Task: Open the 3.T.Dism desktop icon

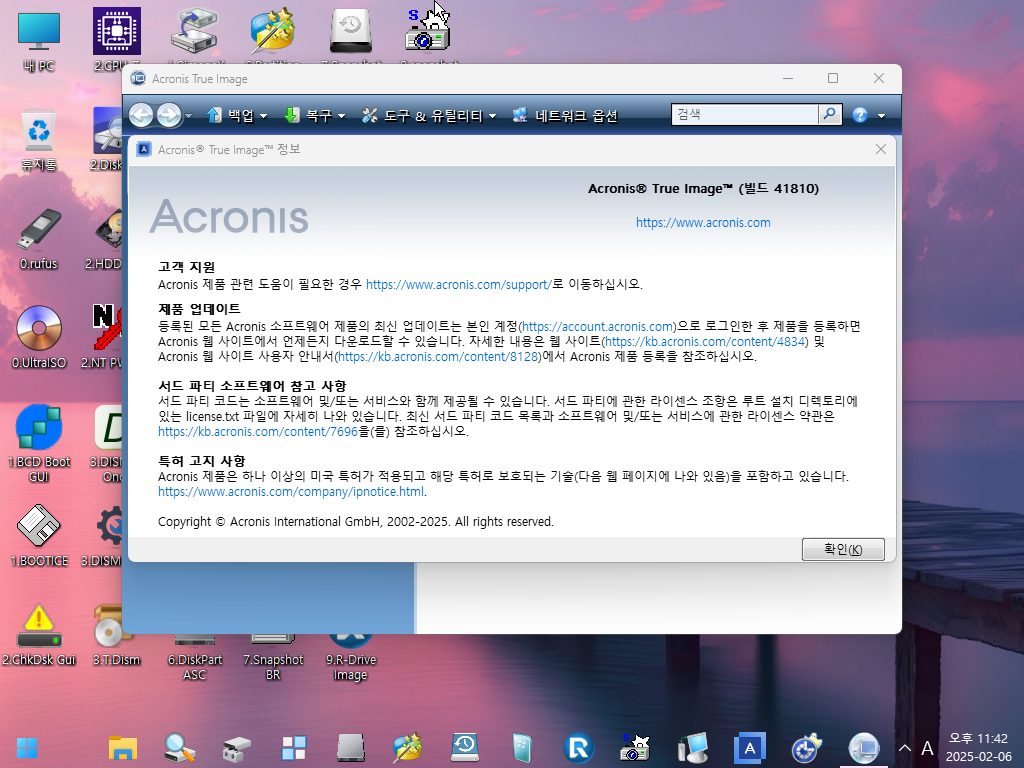Action: click(x=116, y=635)
